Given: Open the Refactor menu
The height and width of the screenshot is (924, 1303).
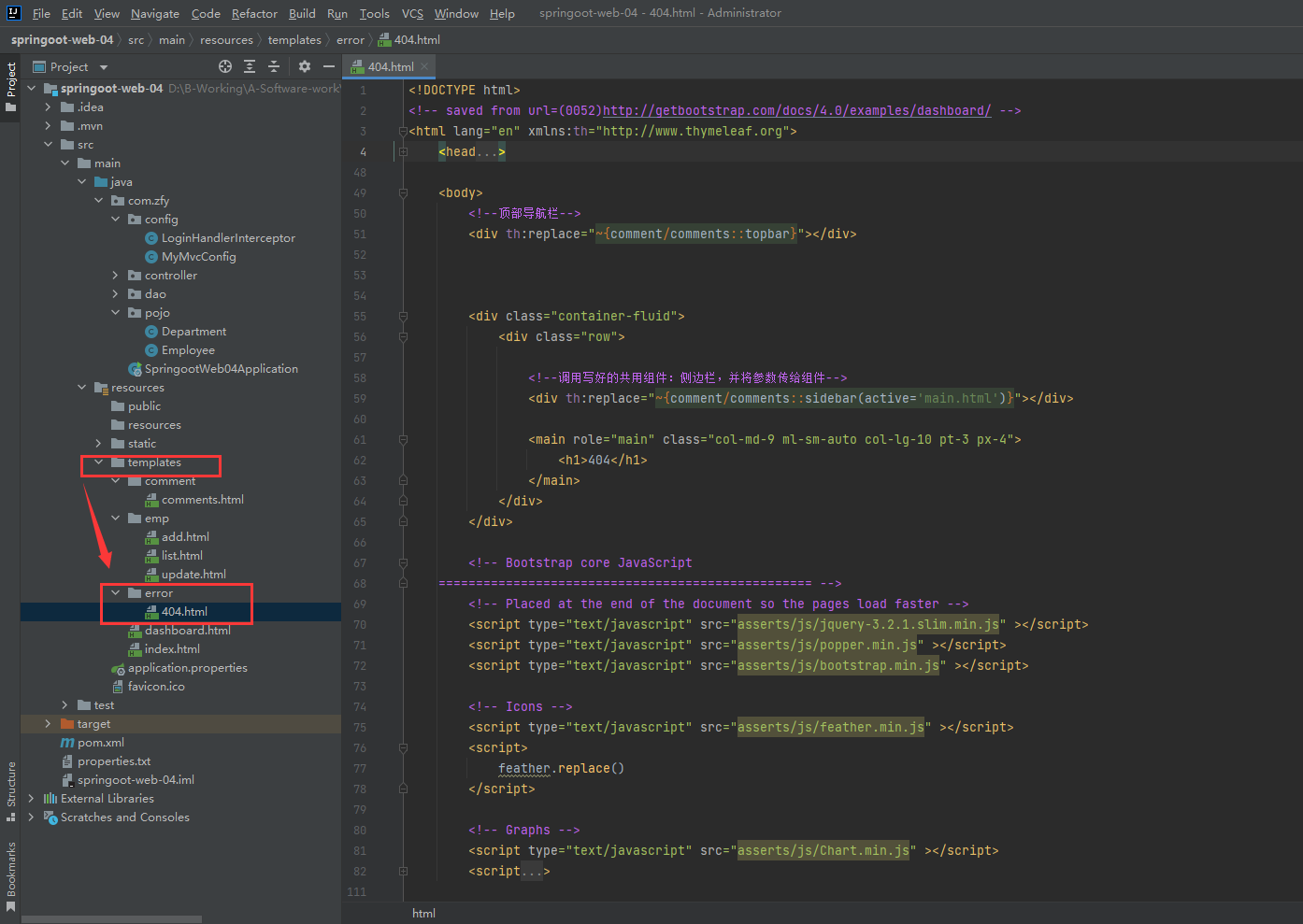Looking at the screenshot, I should tap(254, 13).
